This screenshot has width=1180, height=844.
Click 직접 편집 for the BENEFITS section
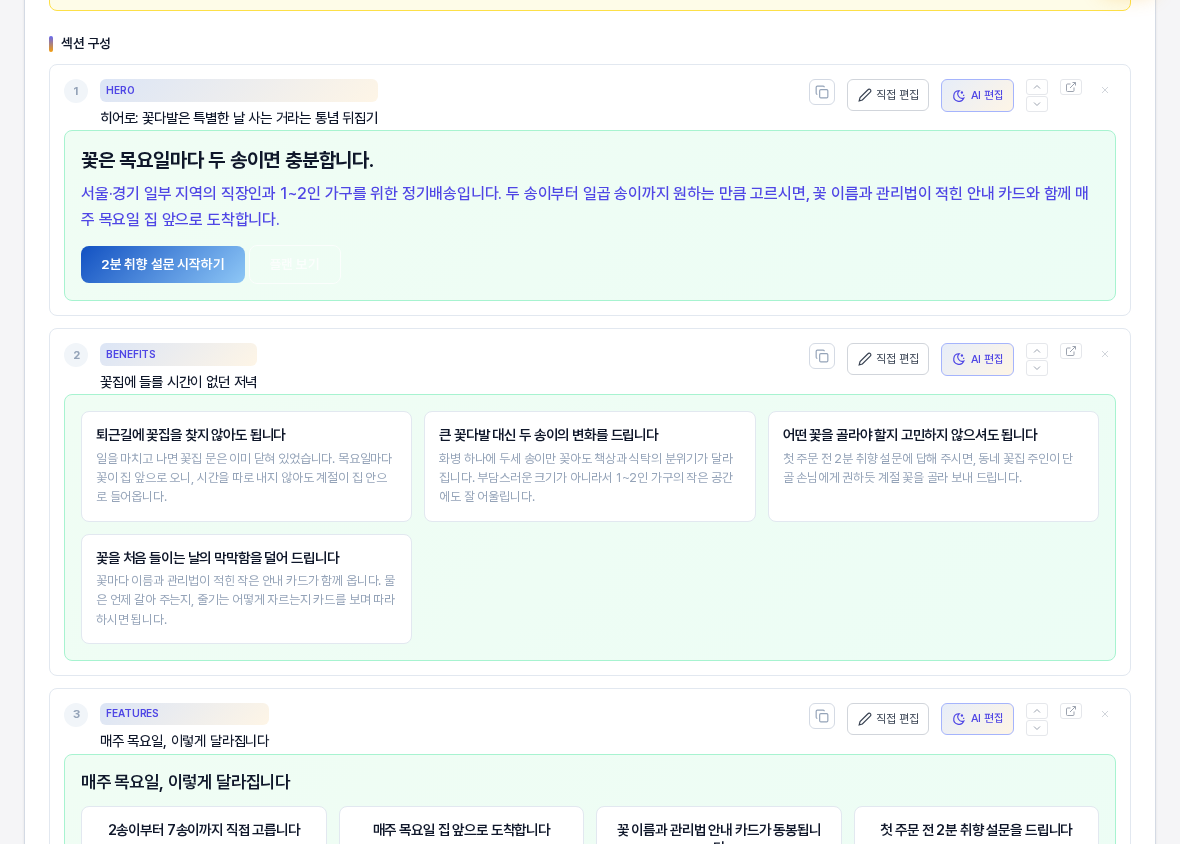pyautogui.click(x=888, y=360)
